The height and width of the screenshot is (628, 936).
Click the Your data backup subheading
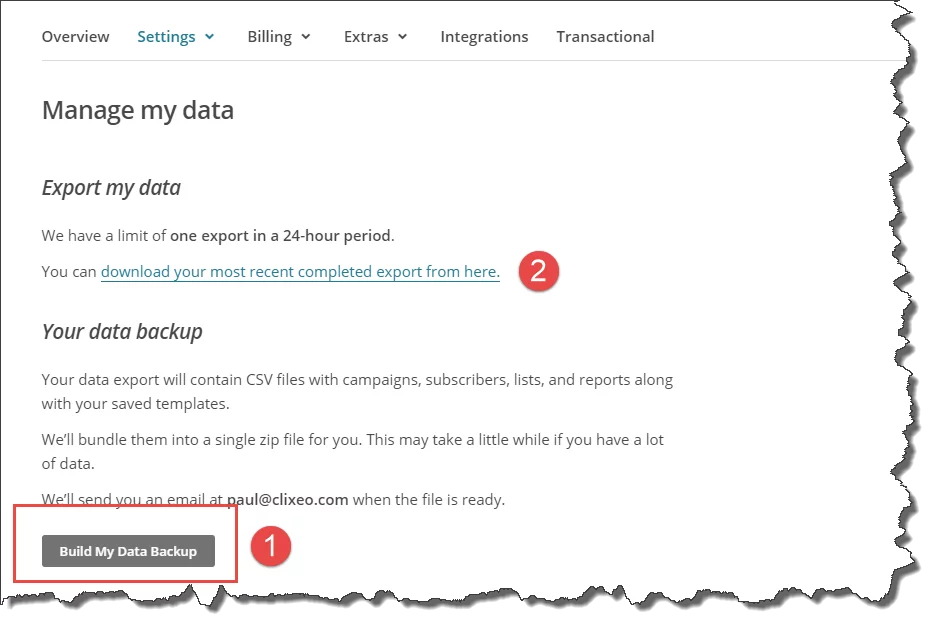pyautogui.click(x=122, y=332)
